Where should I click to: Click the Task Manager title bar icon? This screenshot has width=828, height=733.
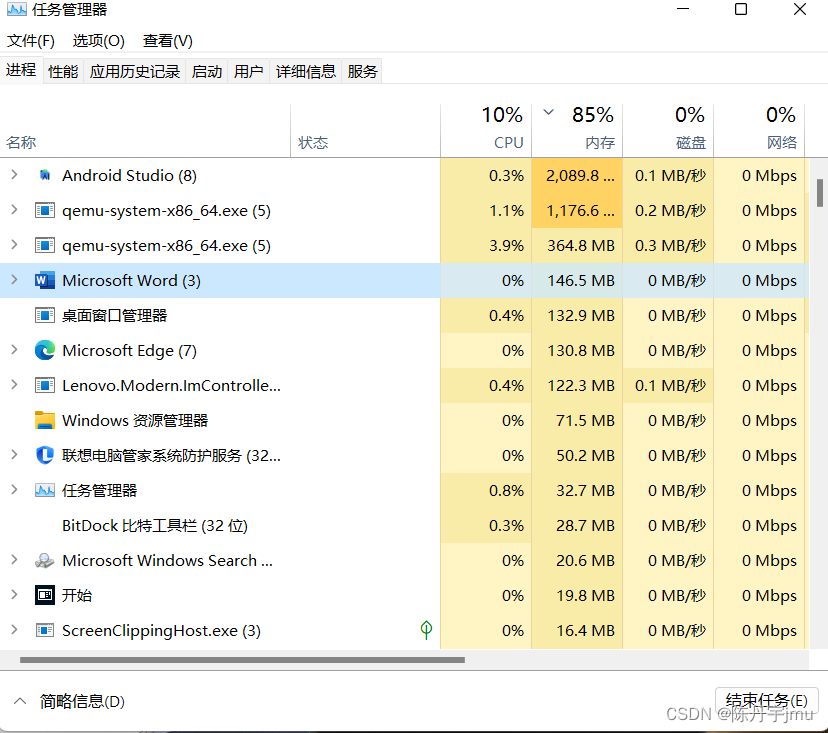tap(16, 9)
